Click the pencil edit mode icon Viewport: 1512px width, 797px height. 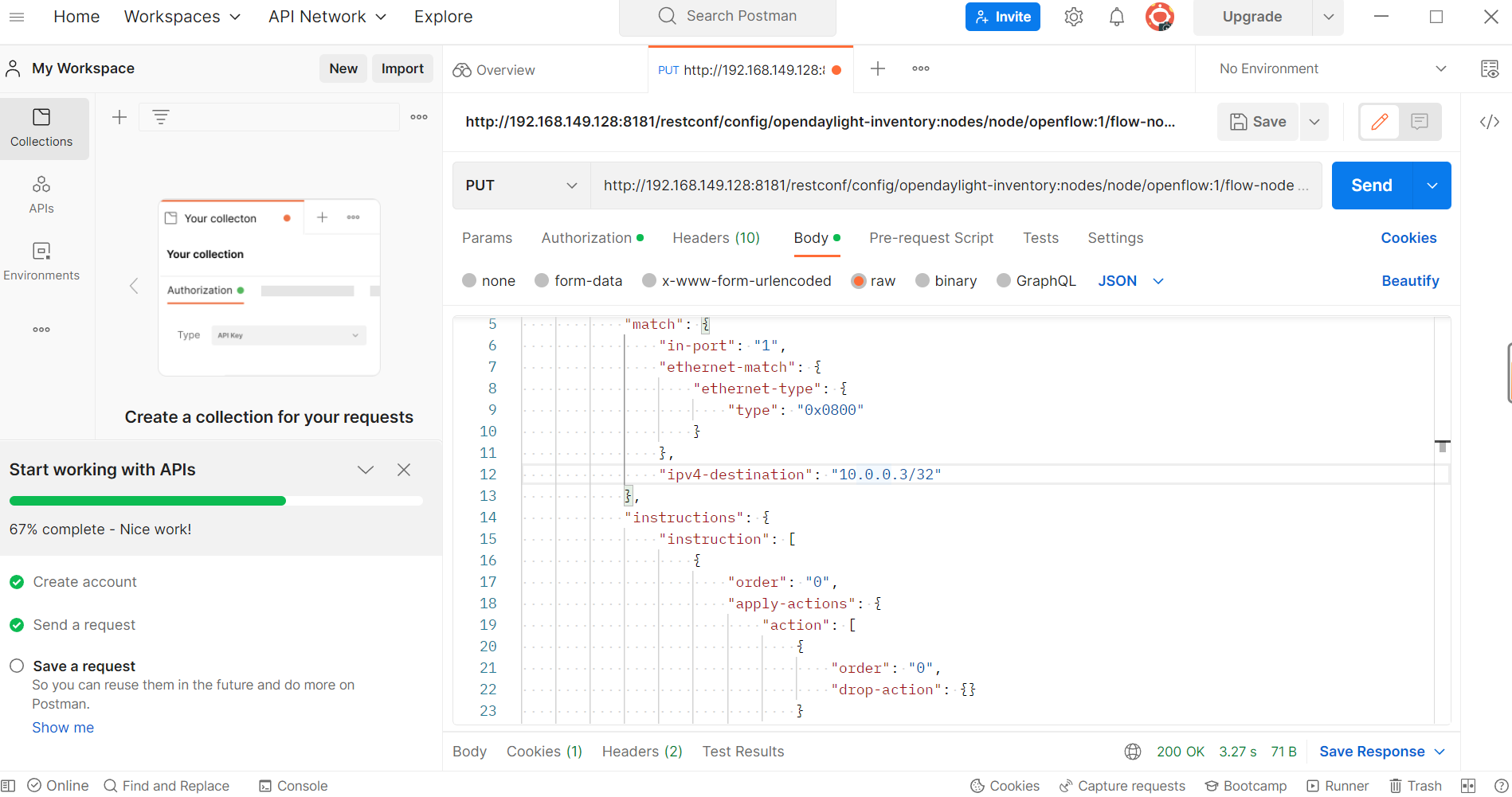[x=1379, y=122]
